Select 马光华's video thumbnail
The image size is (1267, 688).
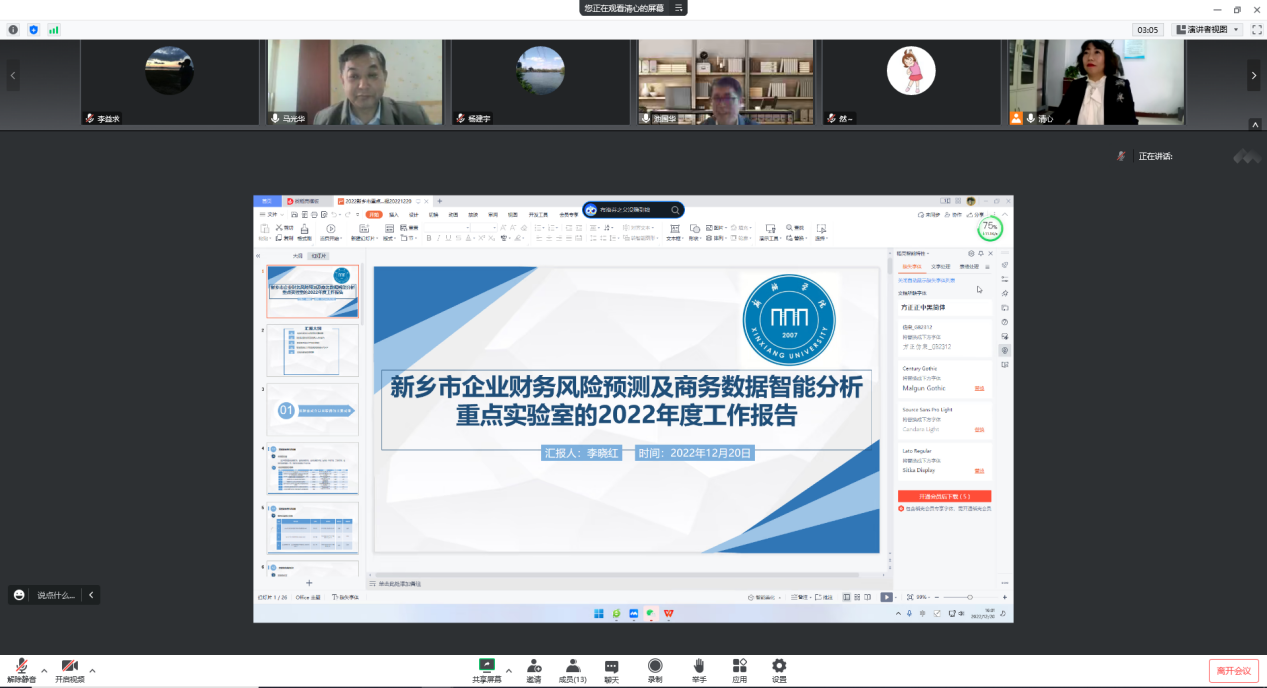[356, 82]
